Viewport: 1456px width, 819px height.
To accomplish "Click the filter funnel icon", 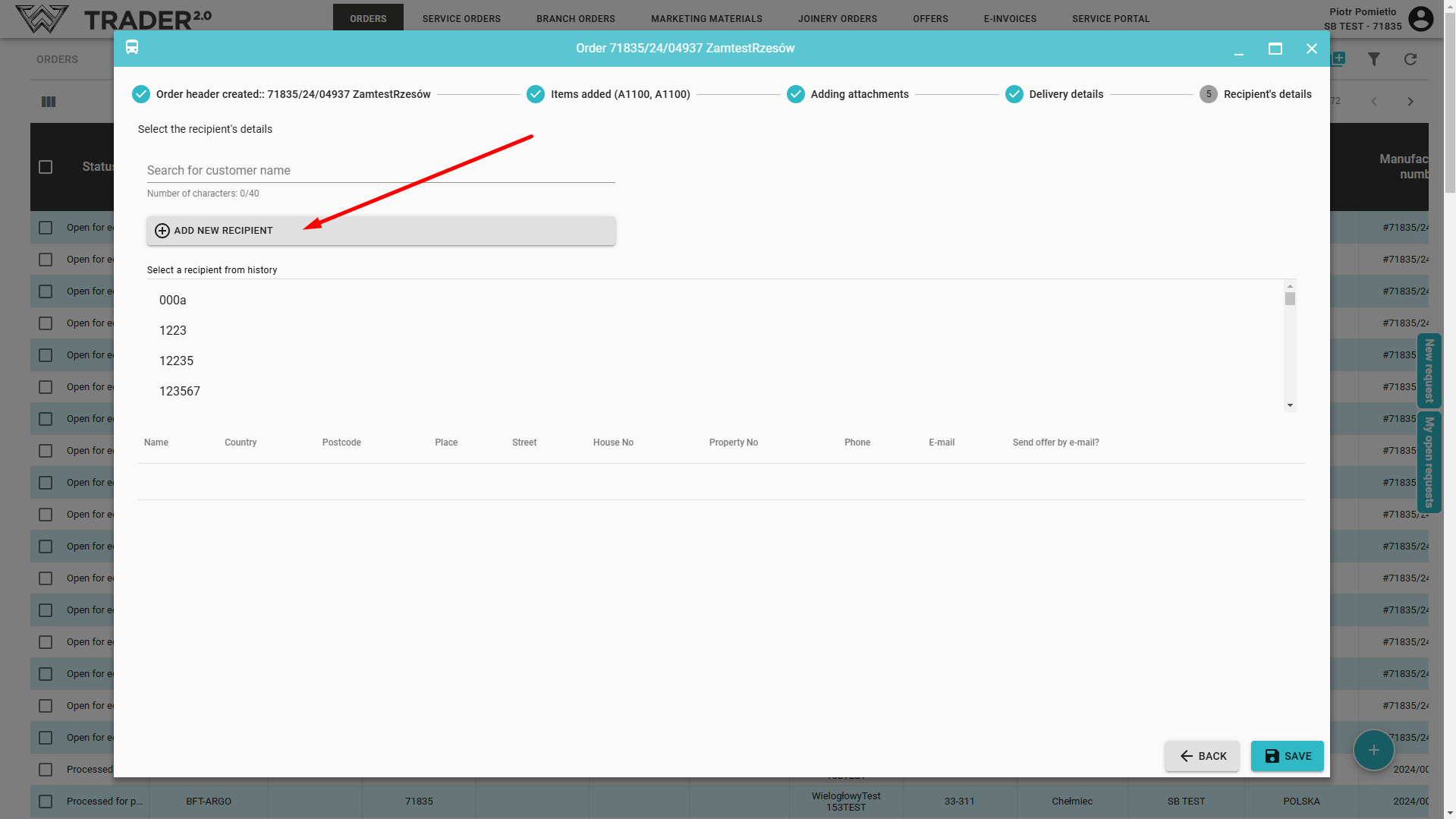I will (1373, 59).
